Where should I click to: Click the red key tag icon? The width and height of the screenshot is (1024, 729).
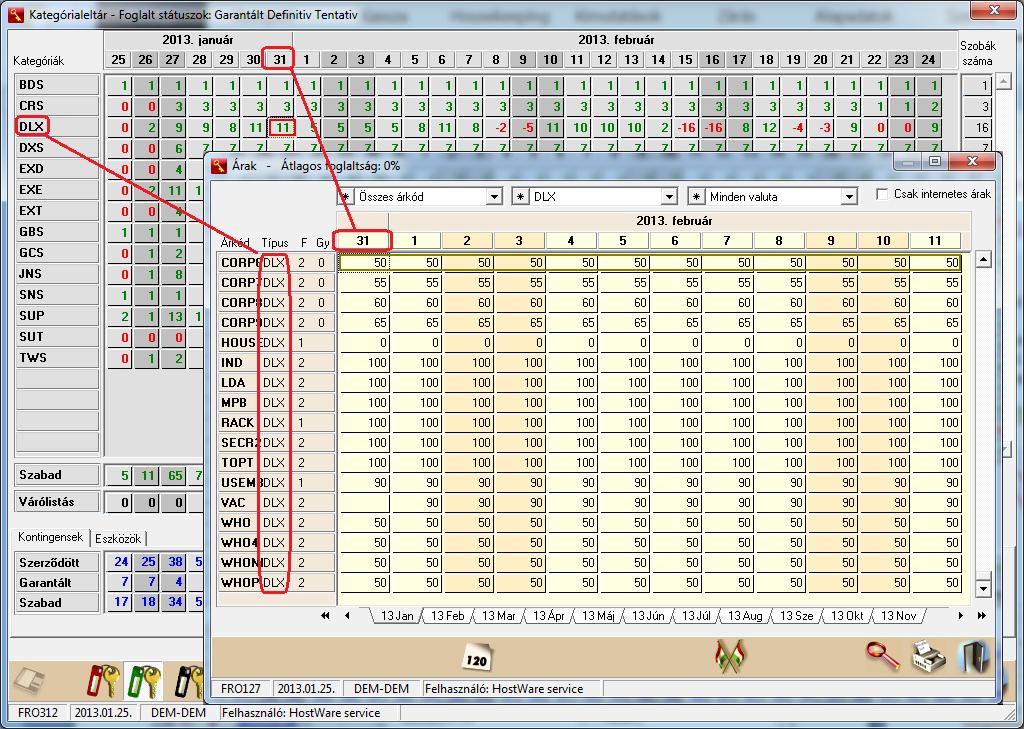[104, 681]
